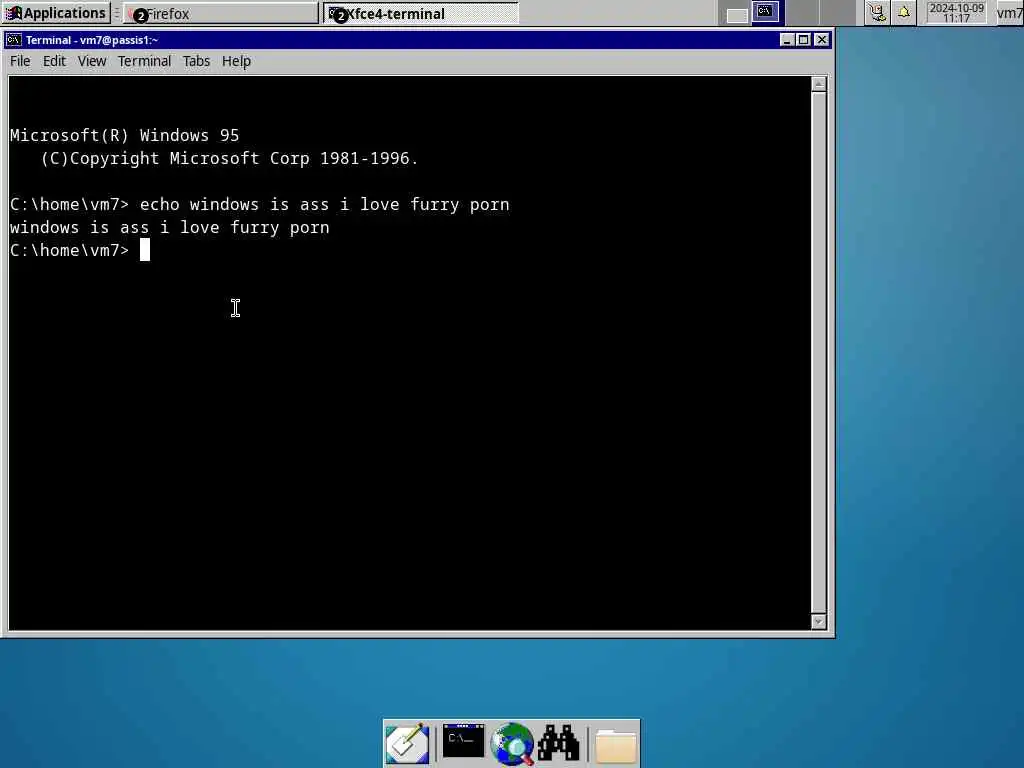This screenshot has height=768, width=1024.
Task: Click the vm7 user menu in the panel
Action: [1010, 13]
